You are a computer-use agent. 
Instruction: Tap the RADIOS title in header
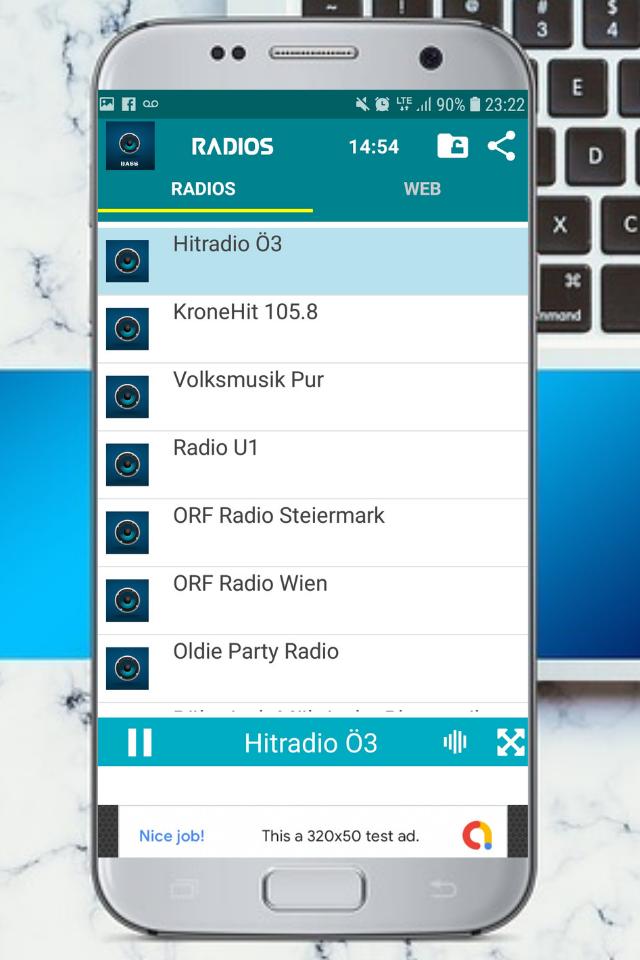232,146
